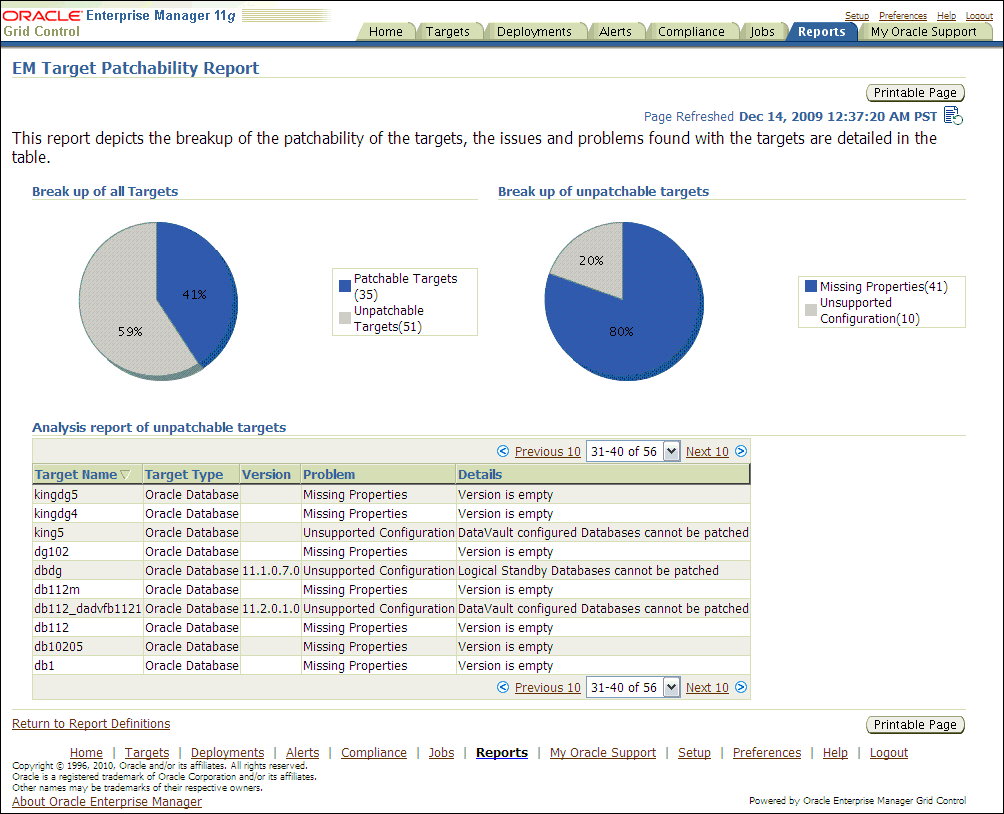1004x814 pixels.
Task: Click the footer My Oracle Support link
Action: click(x=603, y=753)
